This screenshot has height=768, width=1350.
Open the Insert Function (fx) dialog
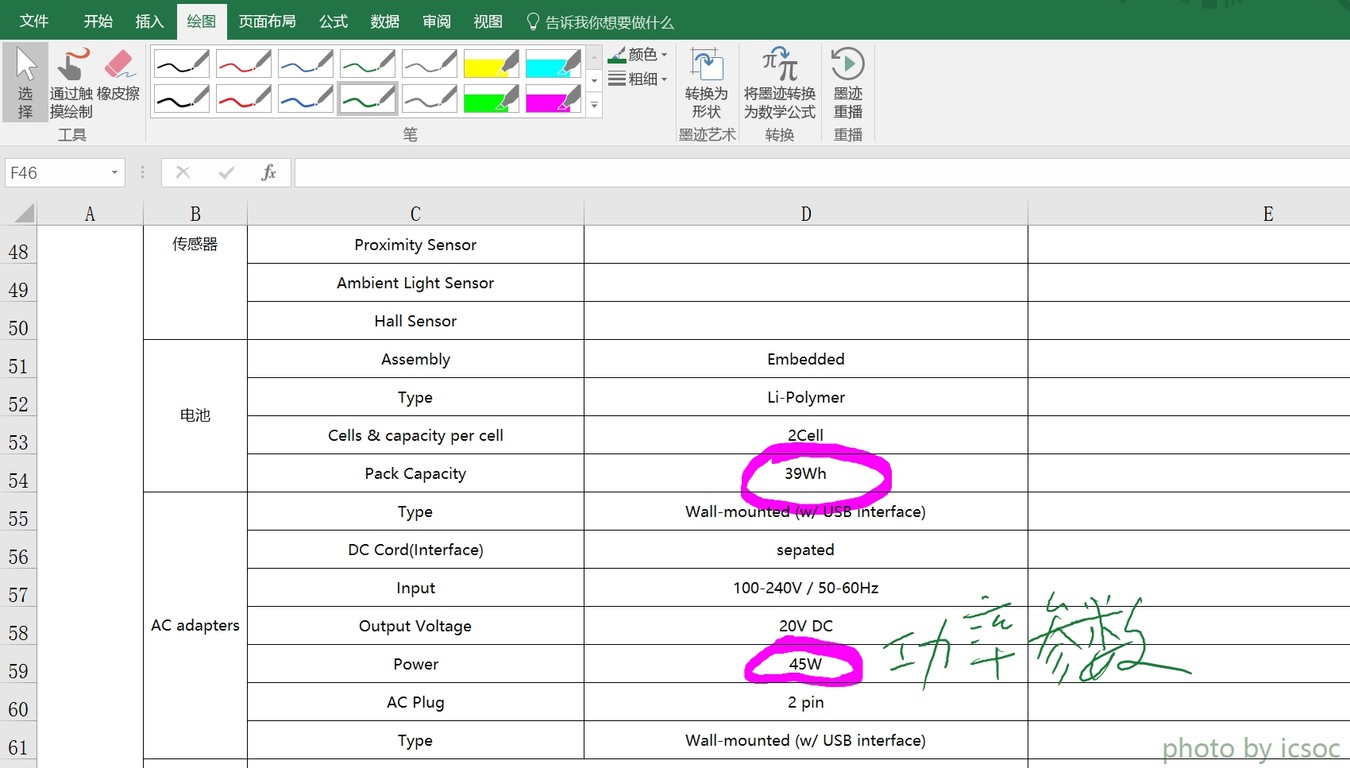coord(268,172)
